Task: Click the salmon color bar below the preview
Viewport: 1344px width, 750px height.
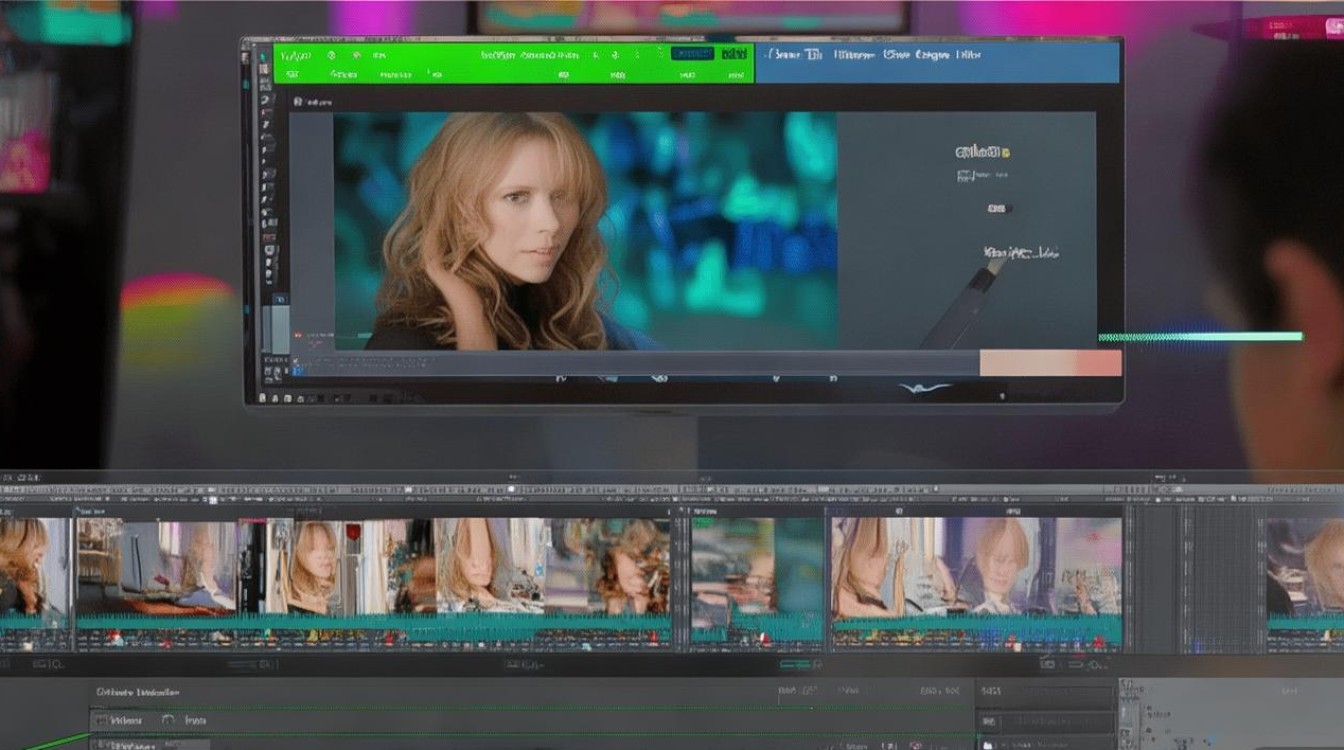Action: (1049, 362)
